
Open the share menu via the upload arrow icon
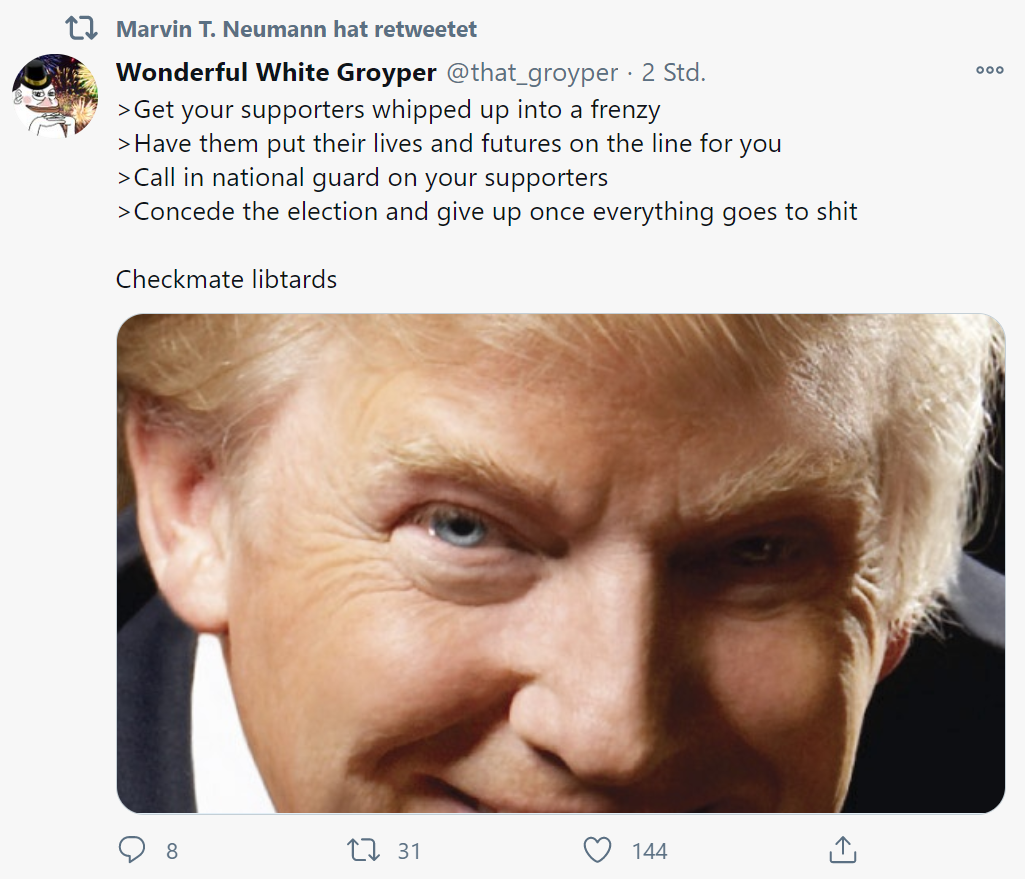(x=843, y=850)
